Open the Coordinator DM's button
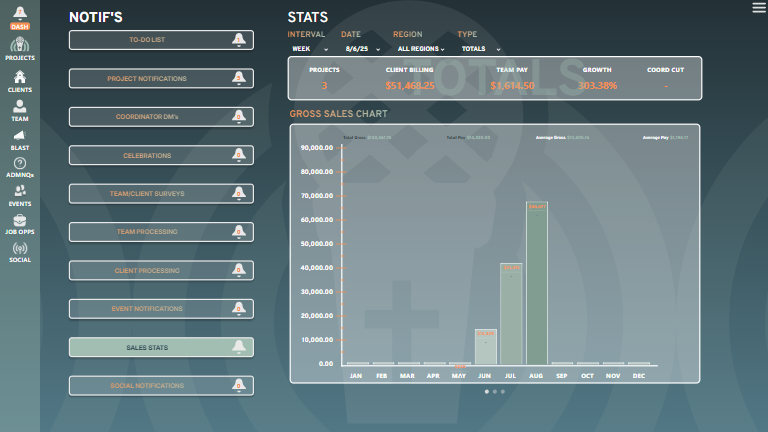 [x=160, y=117]
